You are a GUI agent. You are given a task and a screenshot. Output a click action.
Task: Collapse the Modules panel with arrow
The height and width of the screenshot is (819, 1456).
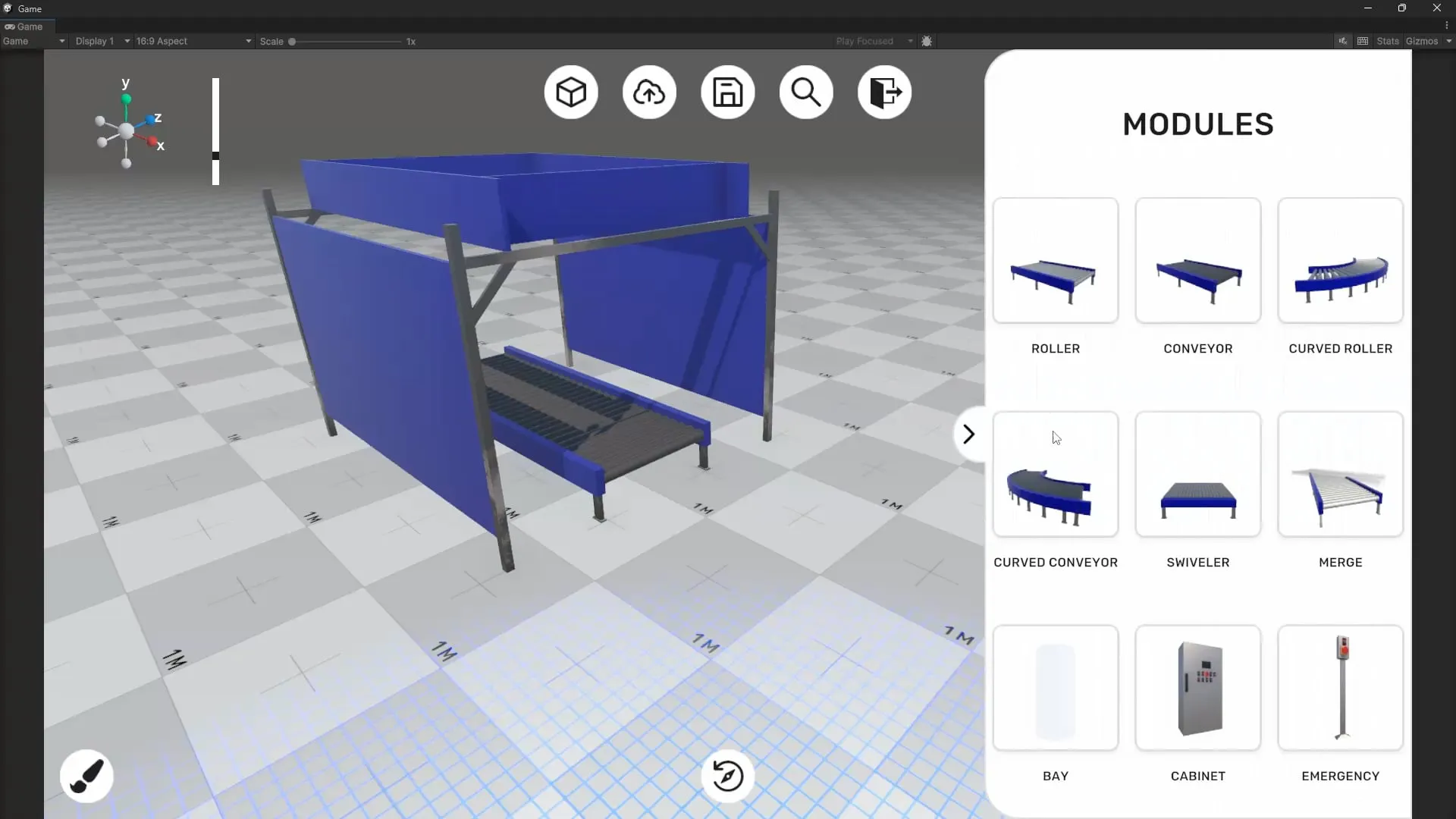968,435
